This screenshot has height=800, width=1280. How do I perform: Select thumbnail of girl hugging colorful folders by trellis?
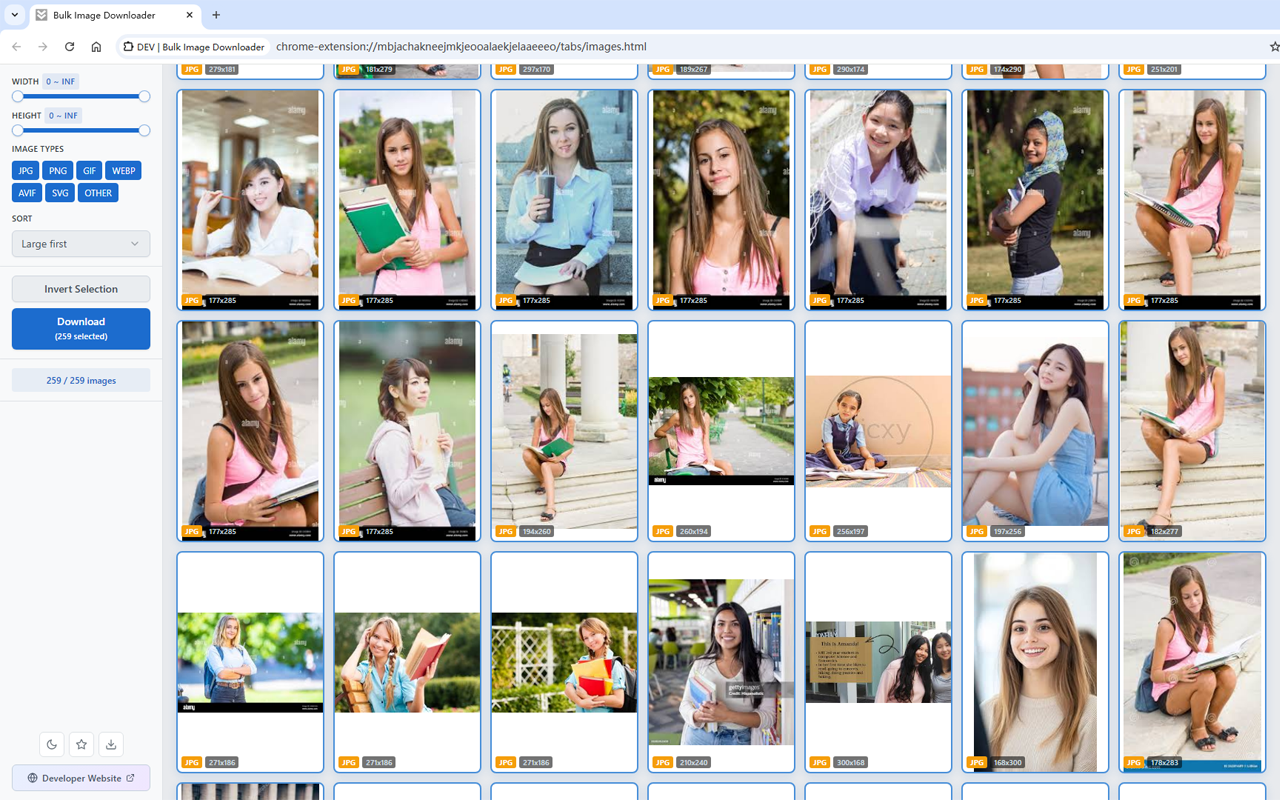(x=564, y=662)
